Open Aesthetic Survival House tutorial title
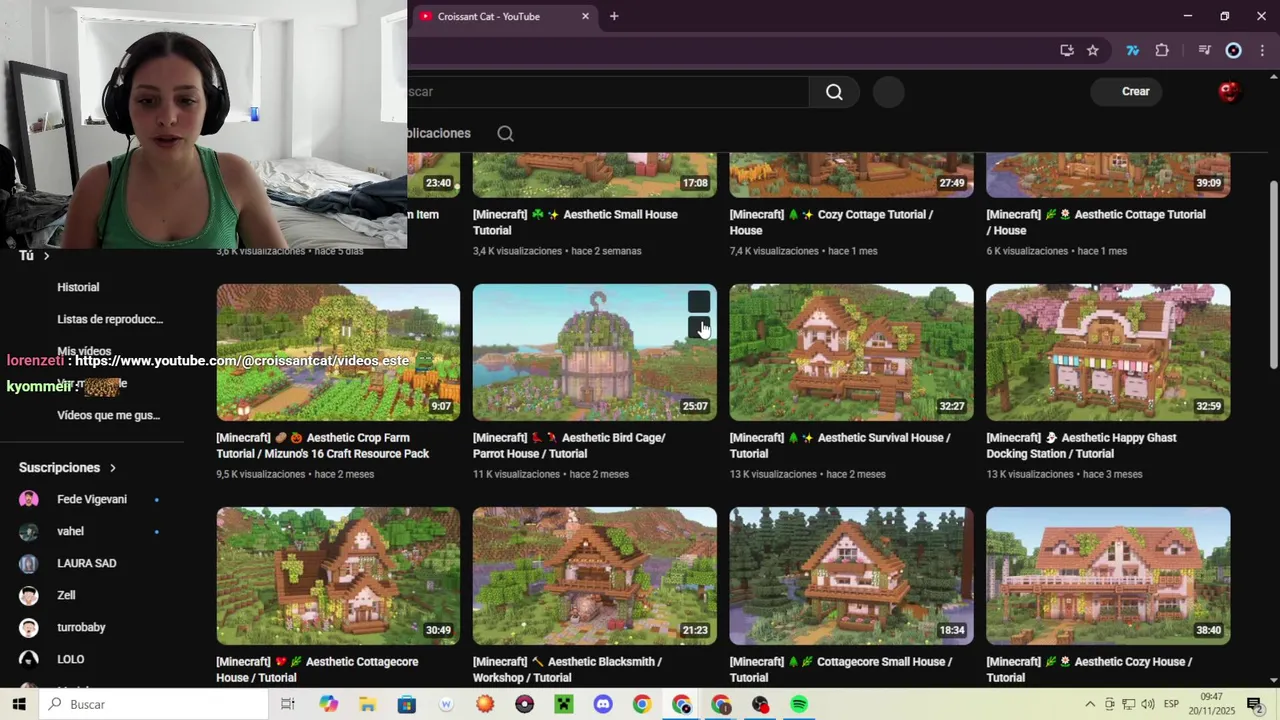Screen dimensions: 1280x720 pos(840,446)
